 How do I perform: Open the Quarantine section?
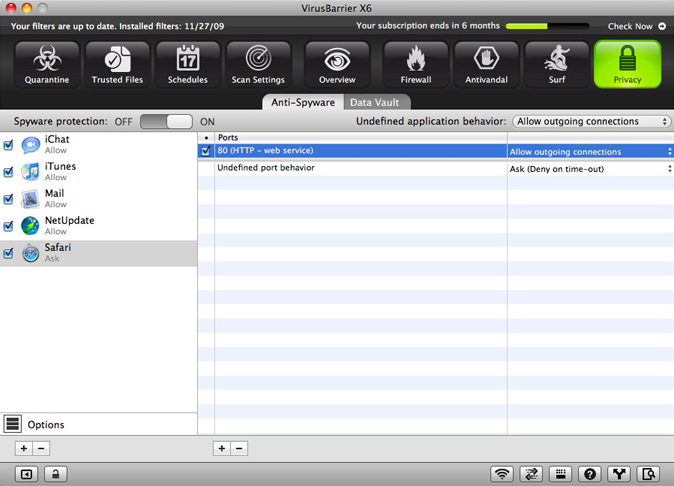pyautogui.click(x=47, y=64)
